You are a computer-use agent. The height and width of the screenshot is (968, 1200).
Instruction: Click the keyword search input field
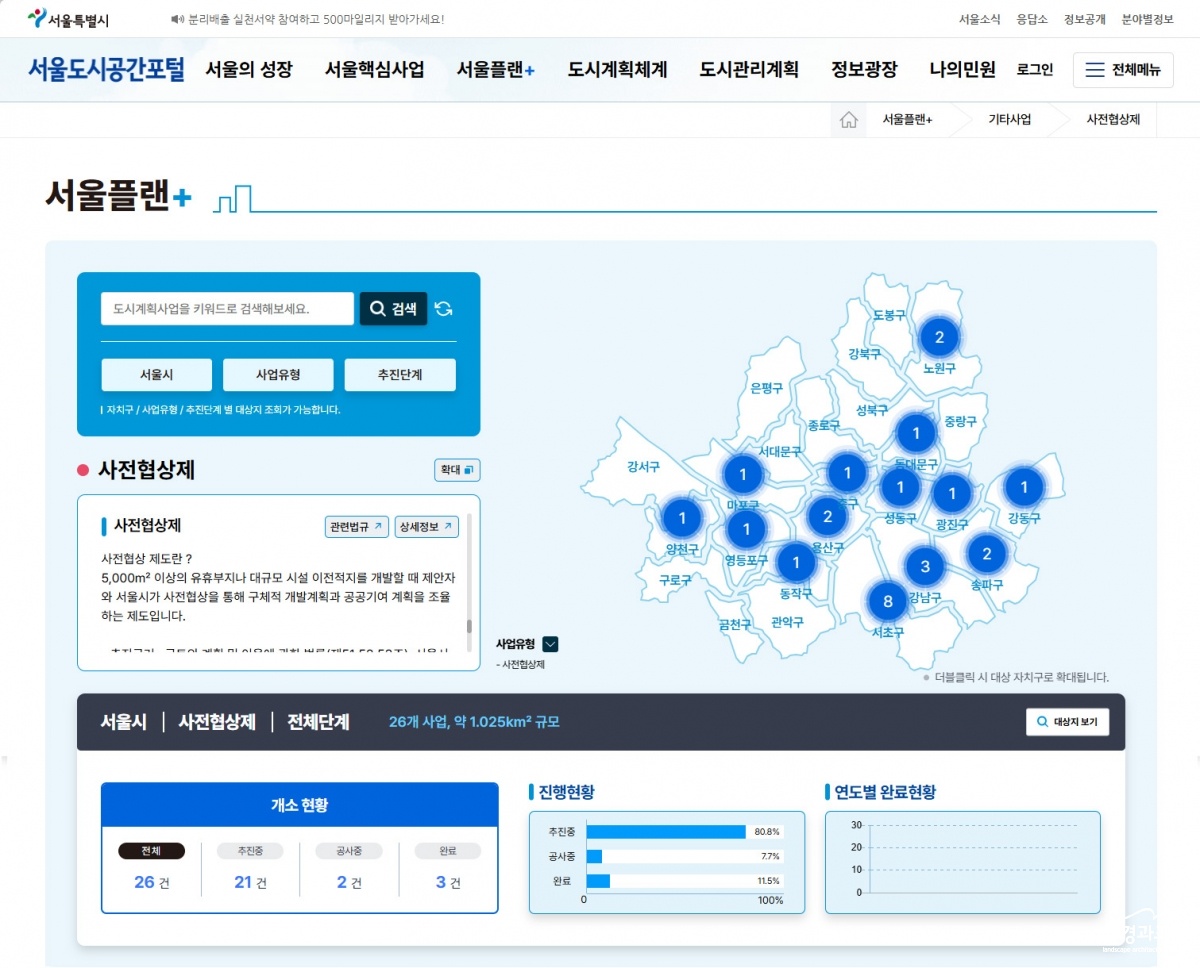click(x=227, y=309)
